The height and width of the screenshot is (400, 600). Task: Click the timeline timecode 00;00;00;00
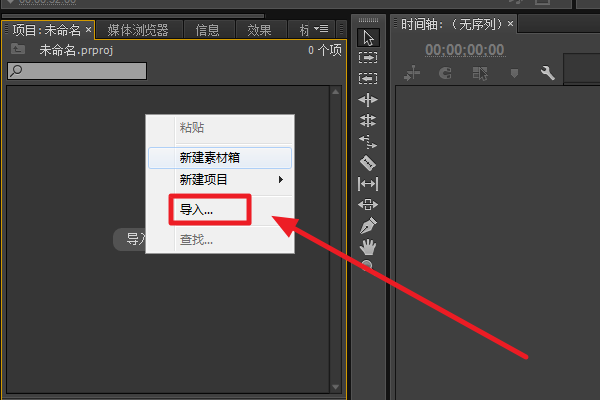pyautogui.click(x=465, y=50)
